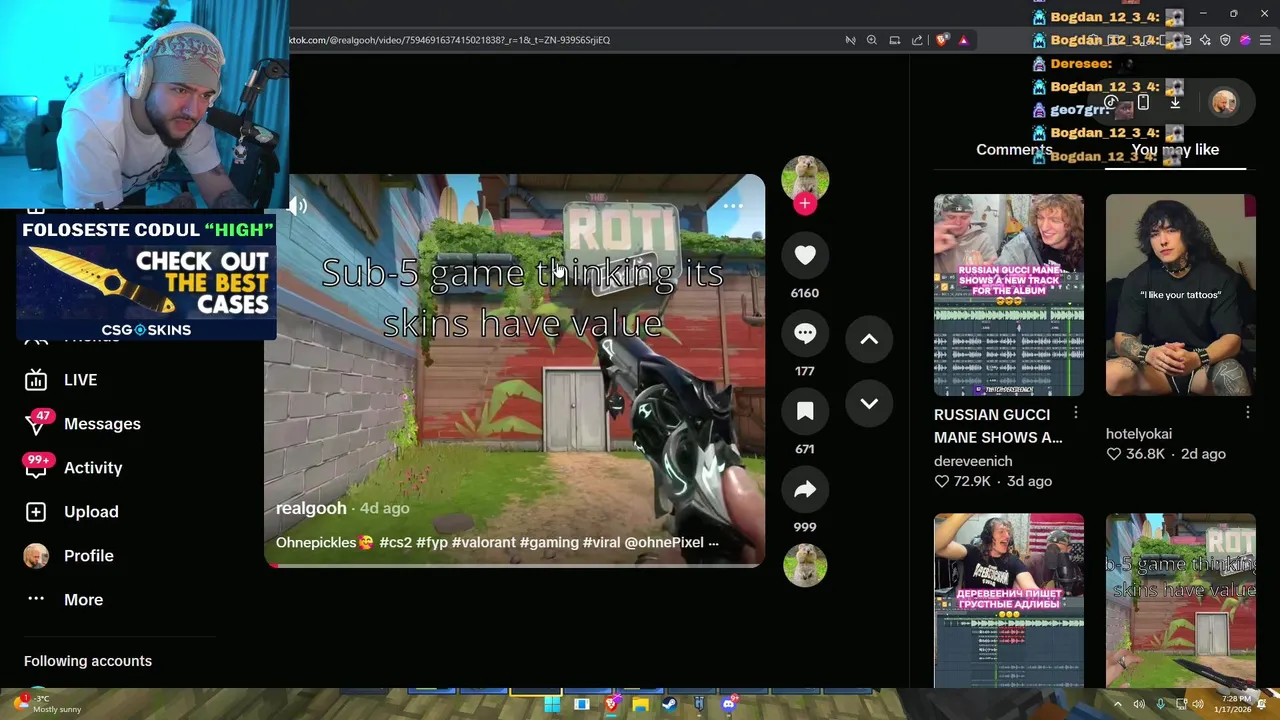The height and width of the screenshot is (720, 1280).
Task: Open options for the hotelyokai video
Action: [x=1248, y=412]
